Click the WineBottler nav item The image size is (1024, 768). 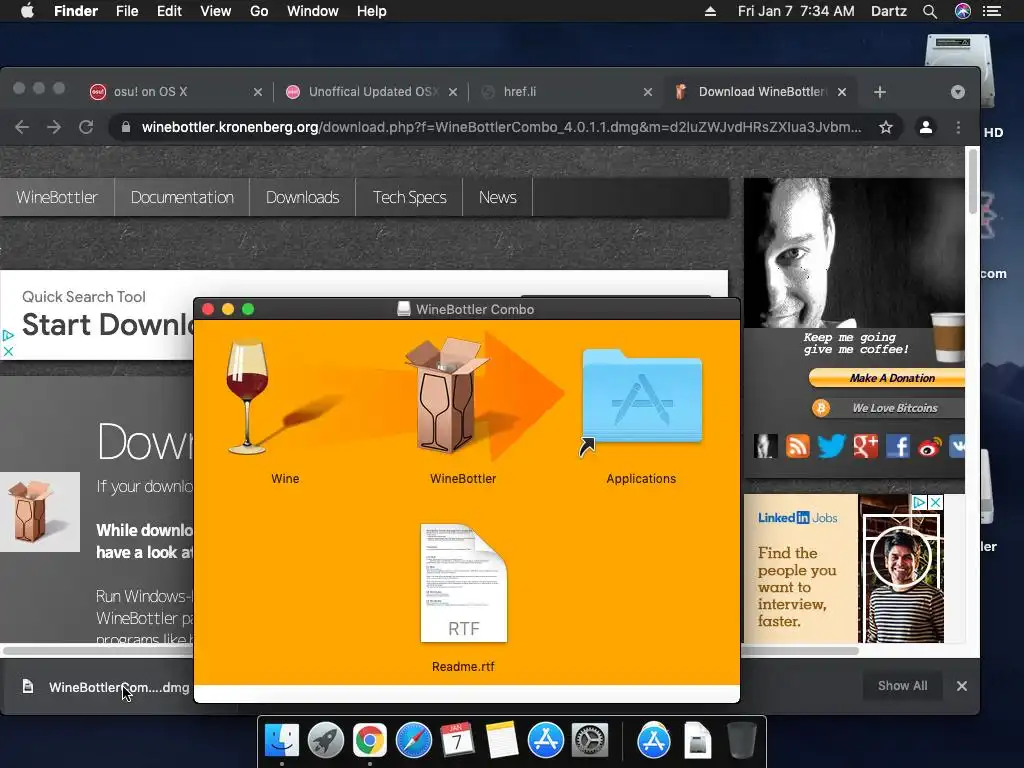pyautogui.click(x=57, y=197)
